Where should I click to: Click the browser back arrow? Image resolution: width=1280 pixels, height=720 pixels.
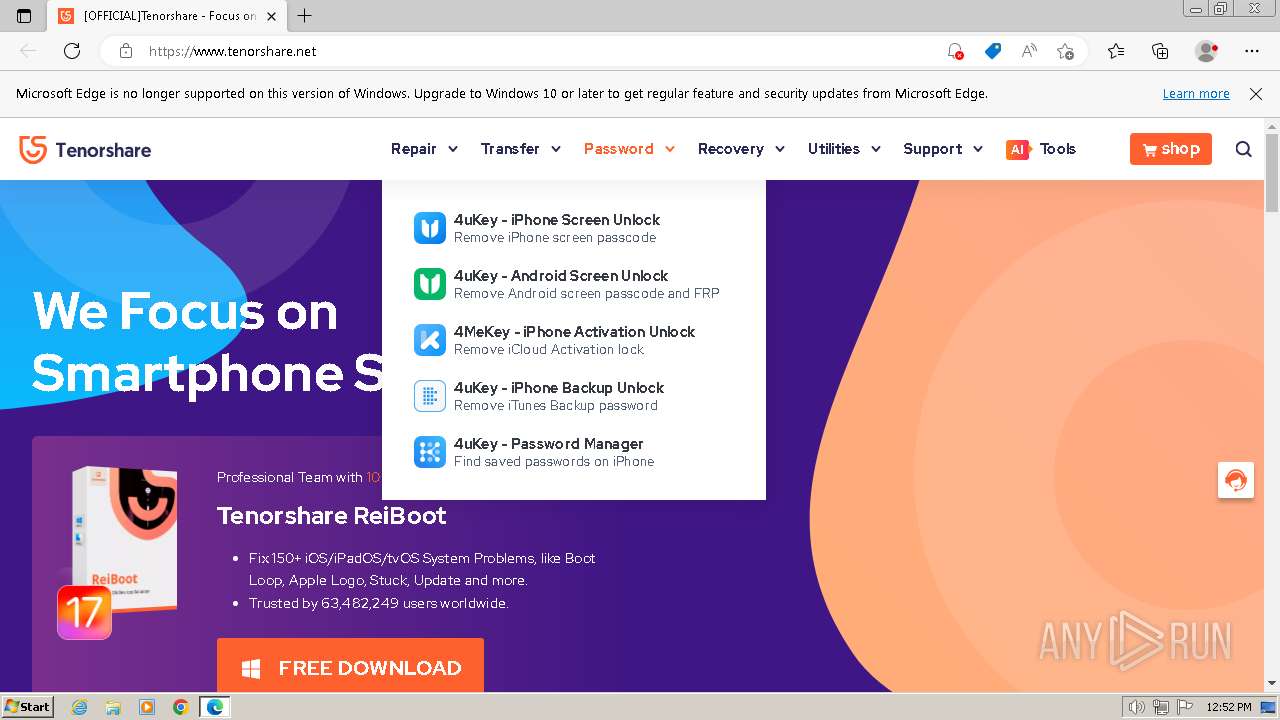click(28, 51)
